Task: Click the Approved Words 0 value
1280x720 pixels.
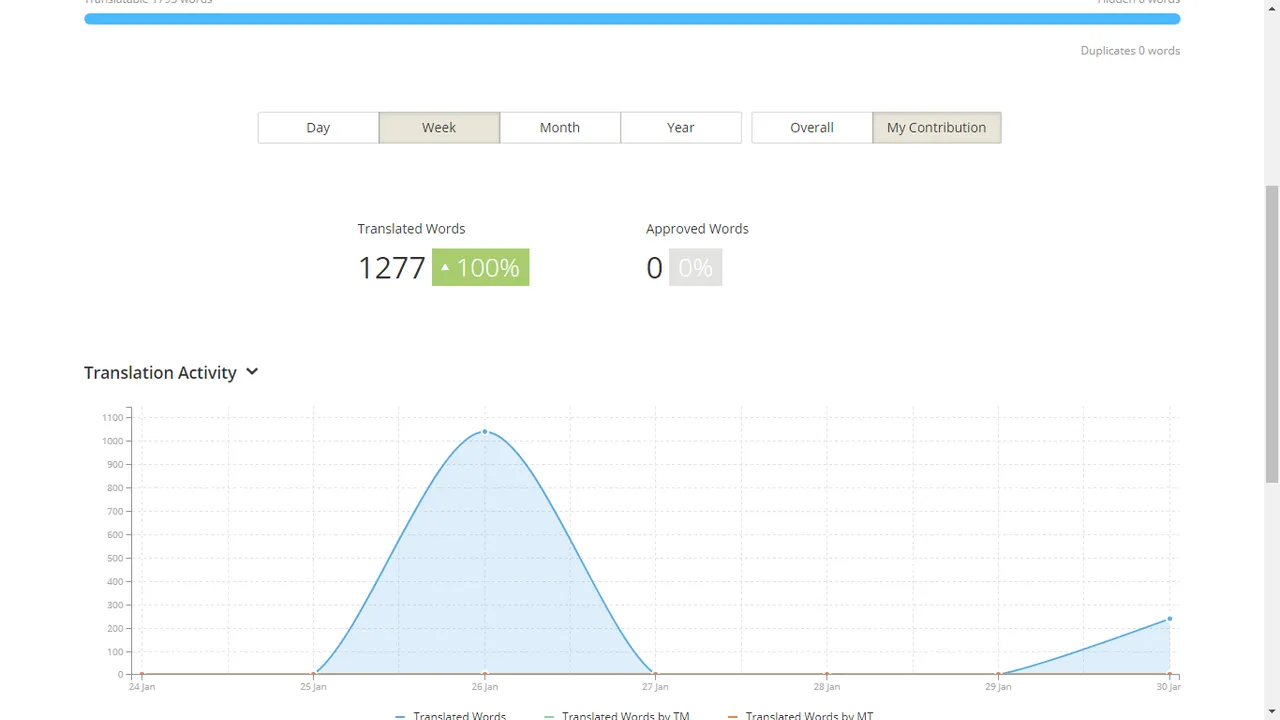Action: 654,267
